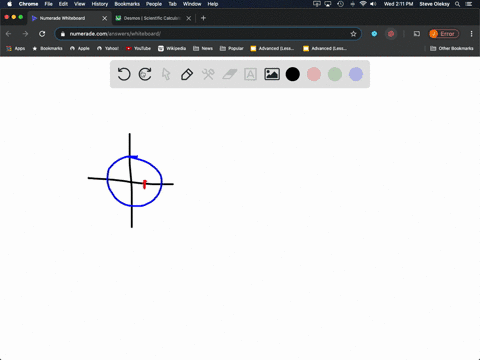Open the Apple system menu
This screenshot has width=480, height=360.
click(x=9, y=4)
